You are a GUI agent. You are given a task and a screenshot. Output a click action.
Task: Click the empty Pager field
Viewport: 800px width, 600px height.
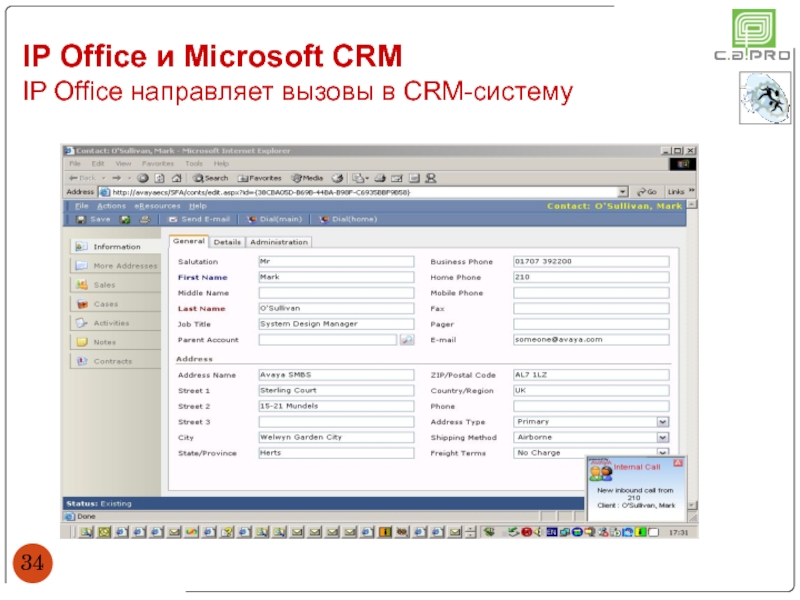[591, 324]
